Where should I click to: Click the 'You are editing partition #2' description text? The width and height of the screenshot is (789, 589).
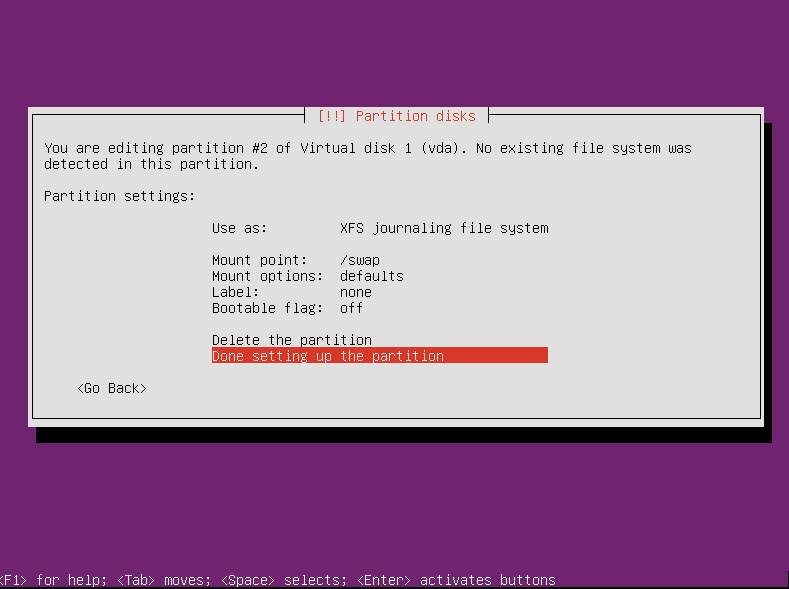coord(368,156)
